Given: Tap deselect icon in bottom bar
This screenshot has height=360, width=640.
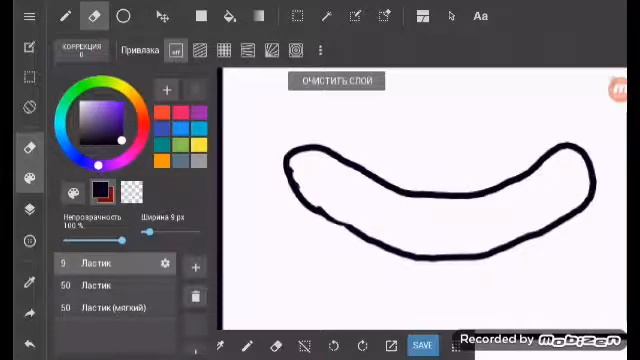Looking at the screenshot, I should [304, 346].
